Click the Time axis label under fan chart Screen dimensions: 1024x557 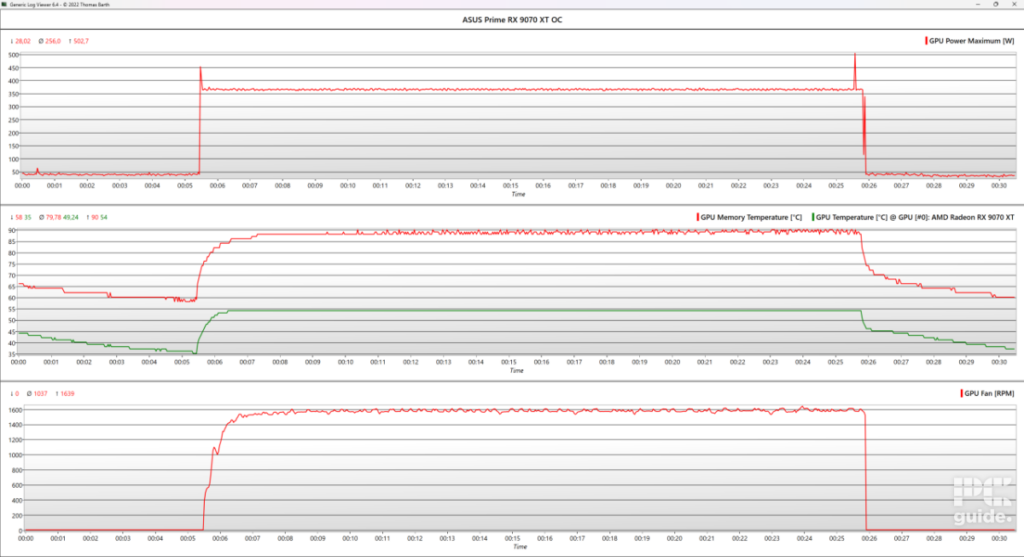517,547
